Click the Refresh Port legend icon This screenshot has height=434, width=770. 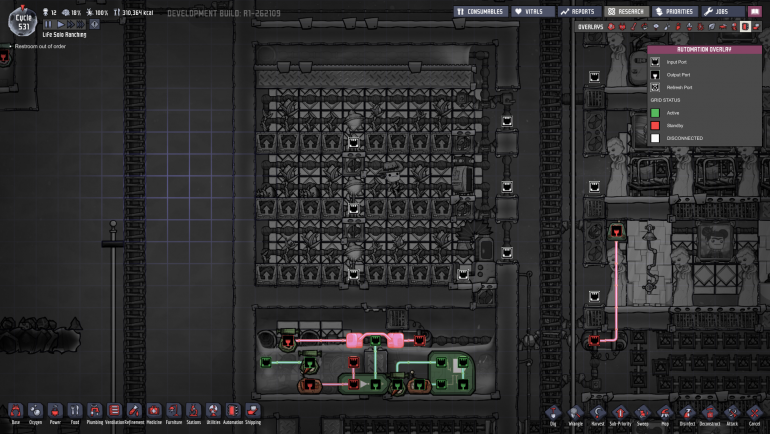(655, 87)
